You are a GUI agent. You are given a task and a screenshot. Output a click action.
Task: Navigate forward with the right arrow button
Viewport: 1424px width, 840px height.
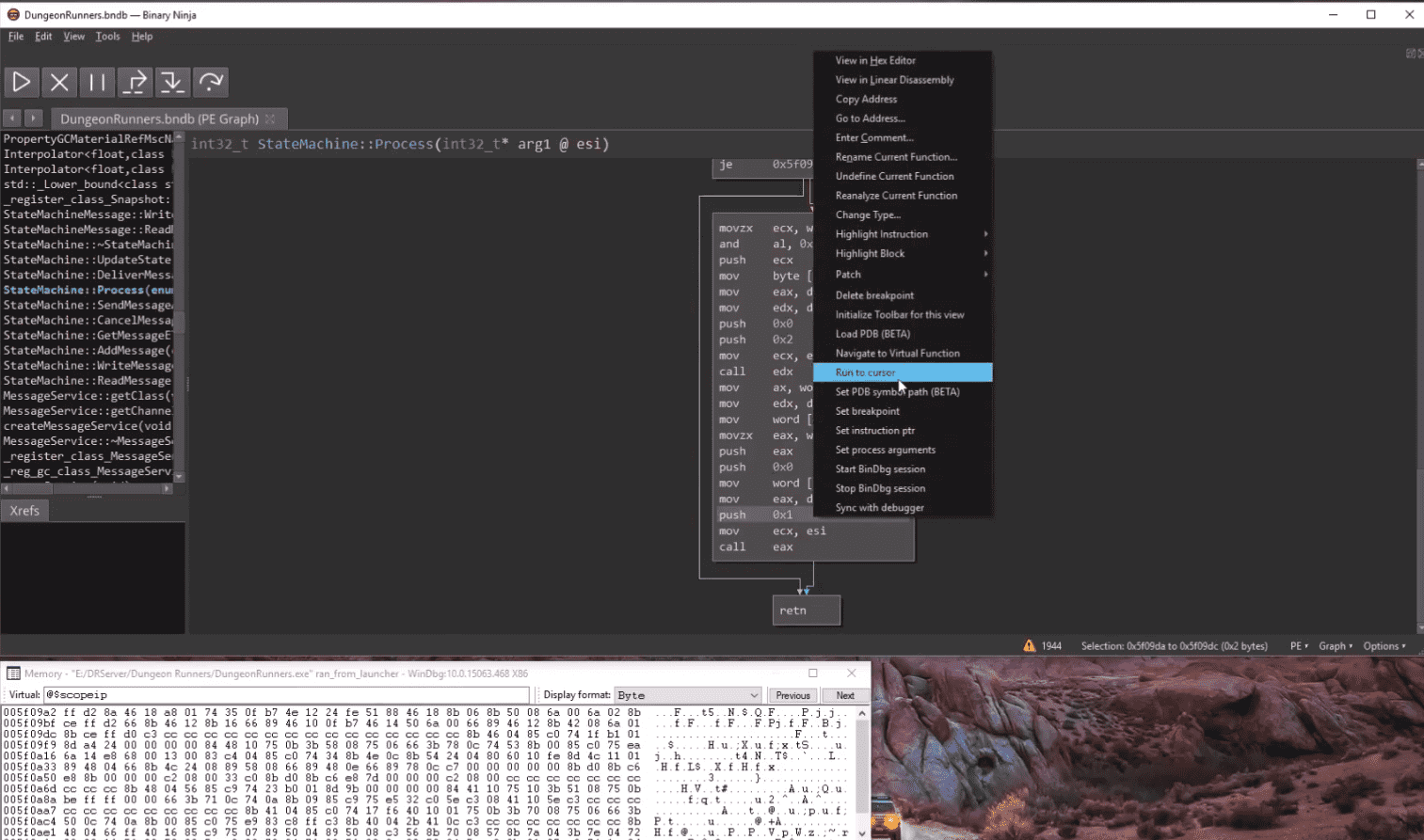point(33,119)
